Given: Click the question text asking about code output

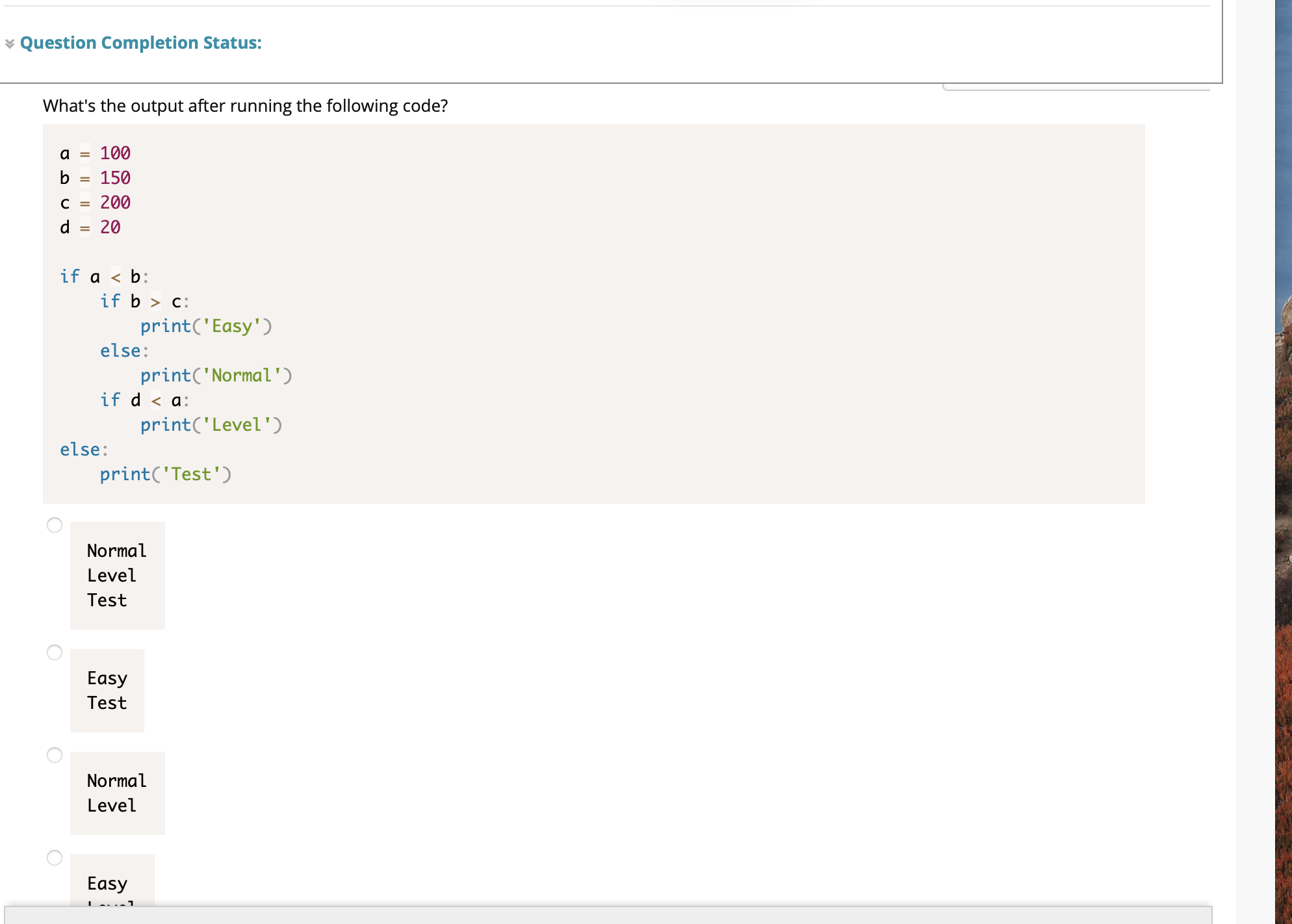Looking at the screenshot, I should tap(245, 105).
